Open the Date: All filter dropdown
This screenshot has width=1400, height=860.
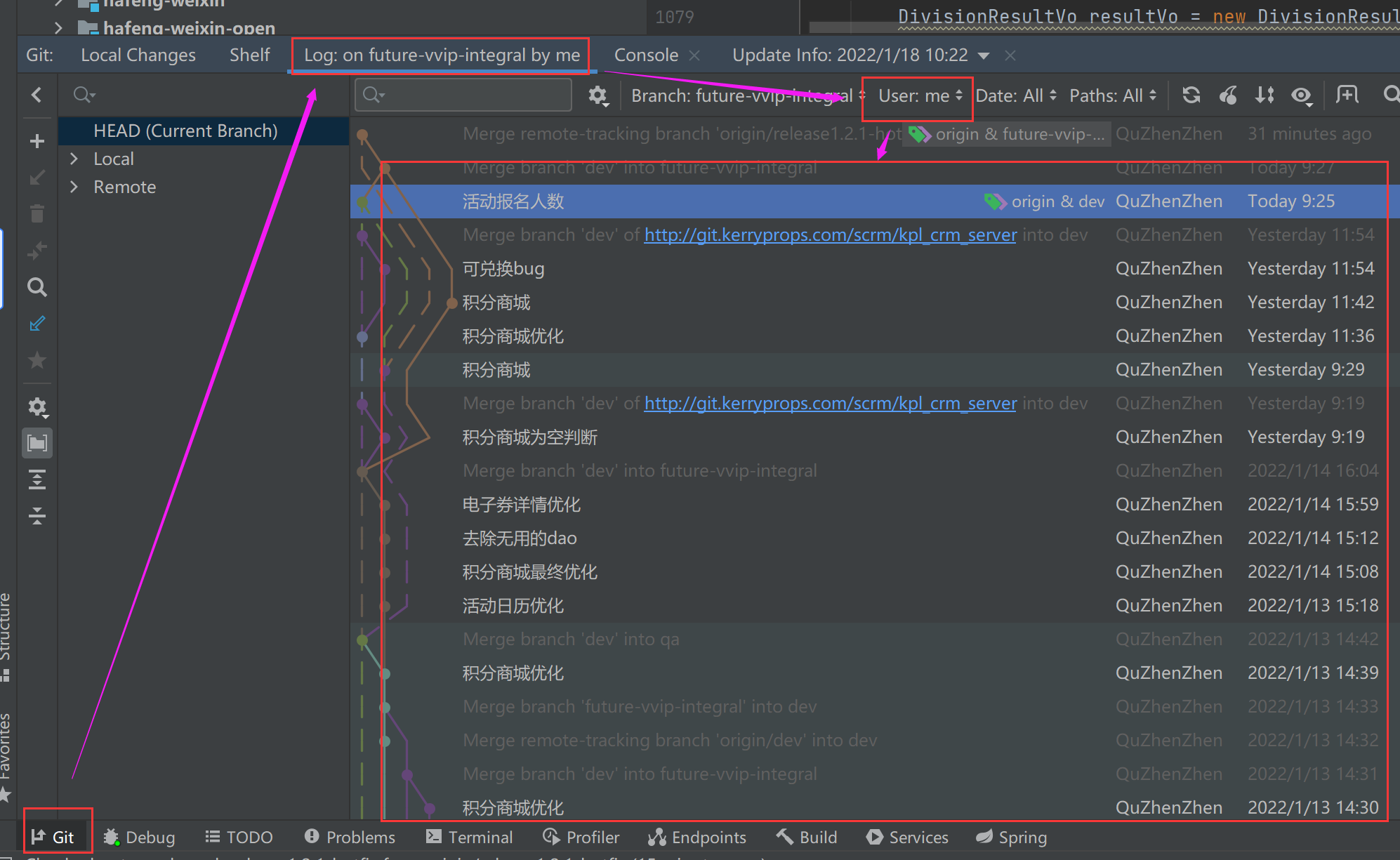(x=1016, y=95)
